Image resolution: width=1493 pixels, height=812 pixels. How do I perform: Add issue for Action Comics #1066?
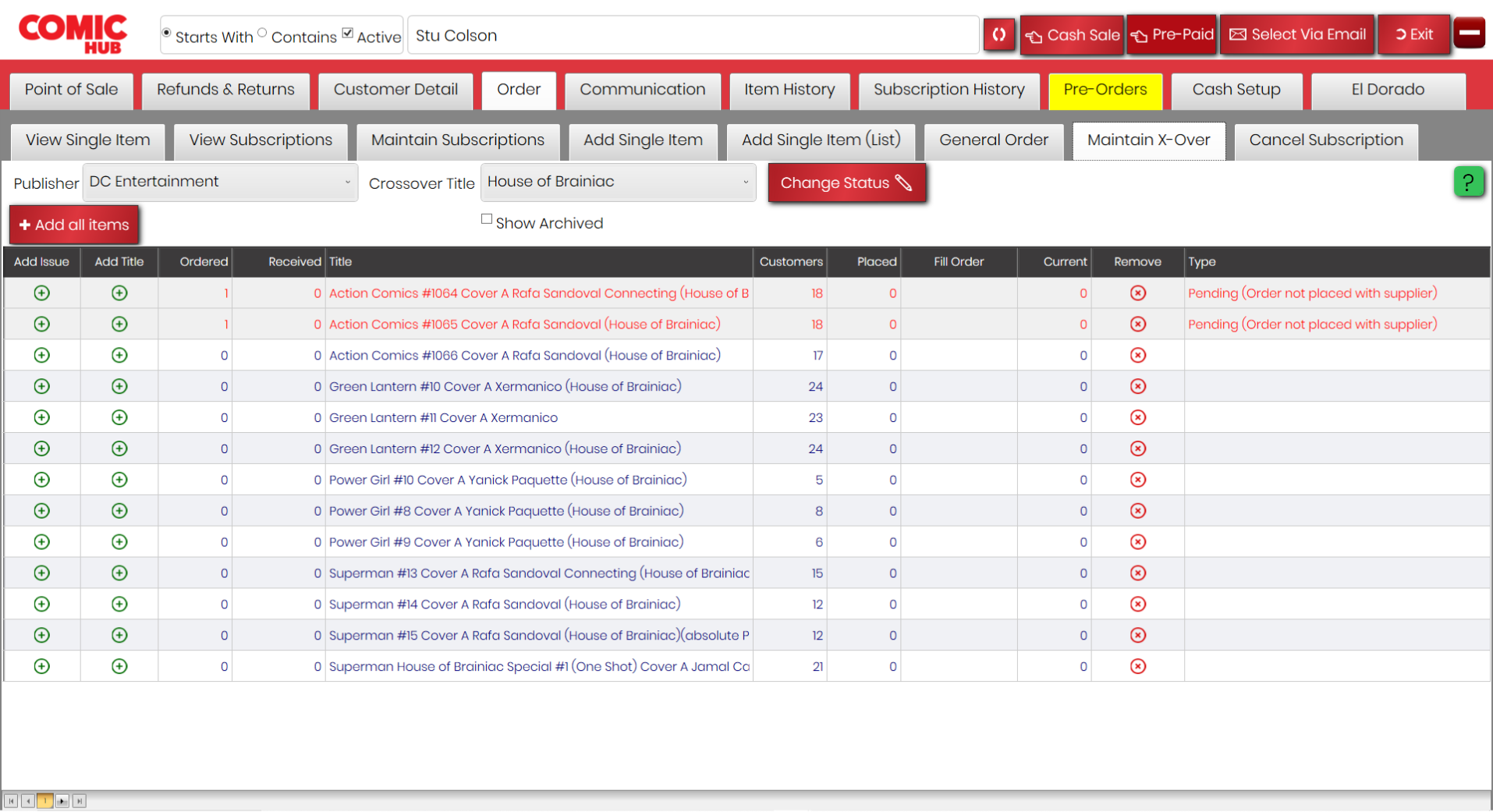pos(42,356)
